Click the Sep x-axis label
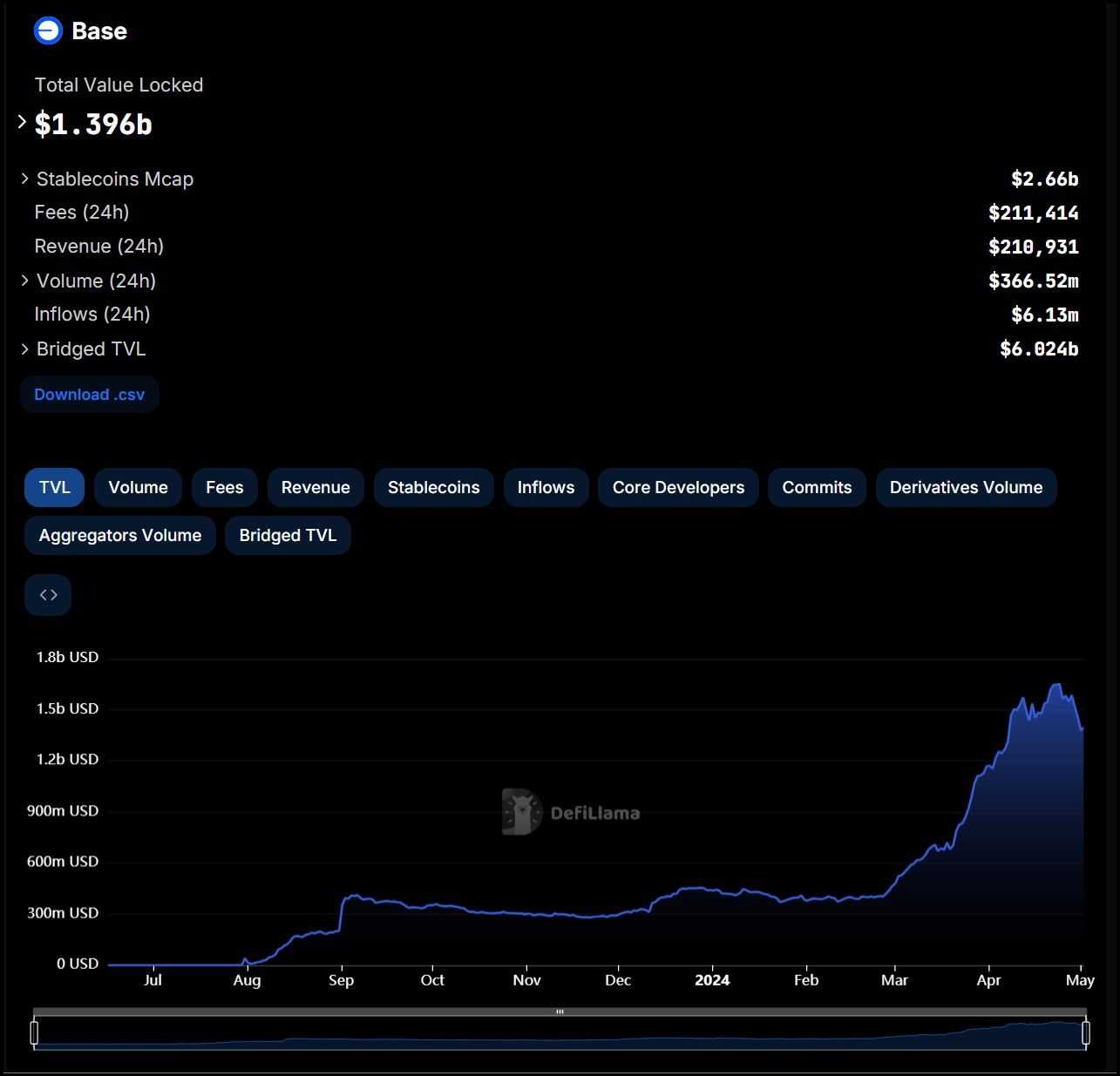 tap(341, 980)
